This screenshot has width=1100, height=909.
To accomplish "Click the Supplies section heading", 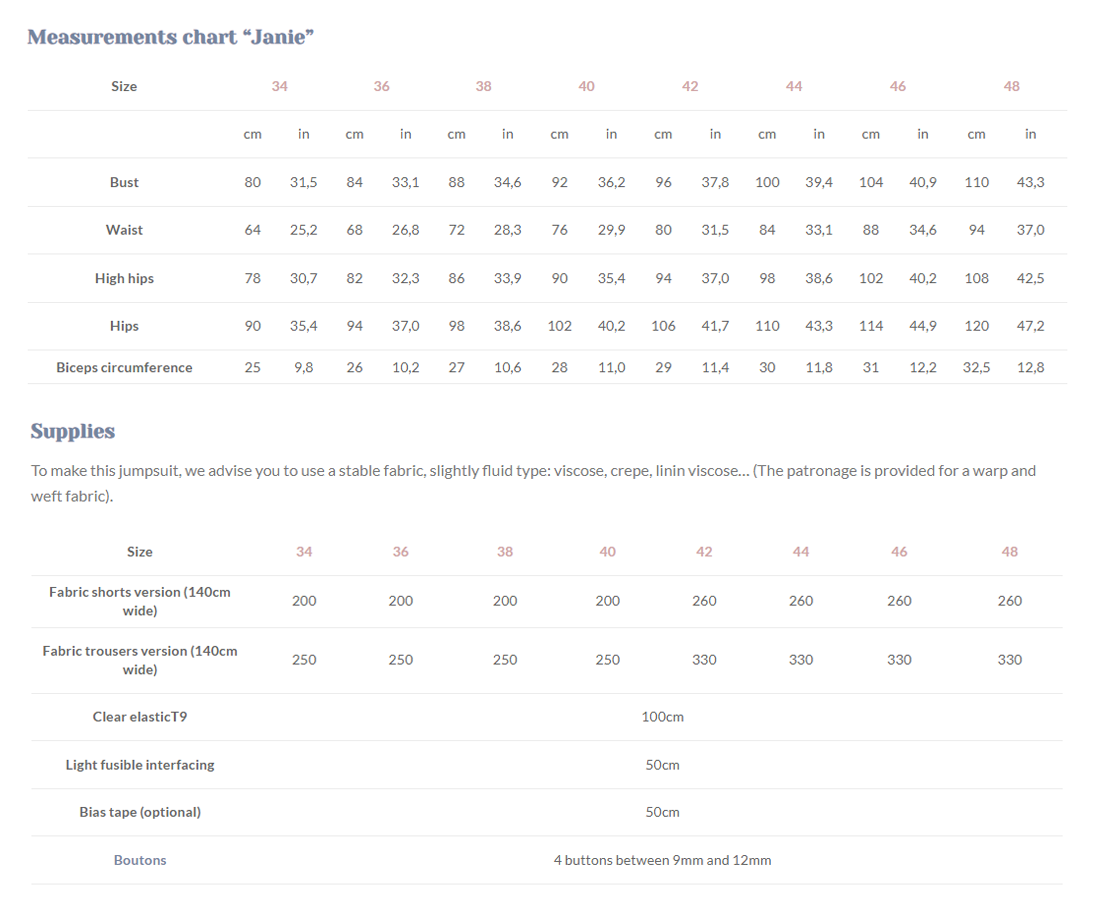I will click(72, 431).
